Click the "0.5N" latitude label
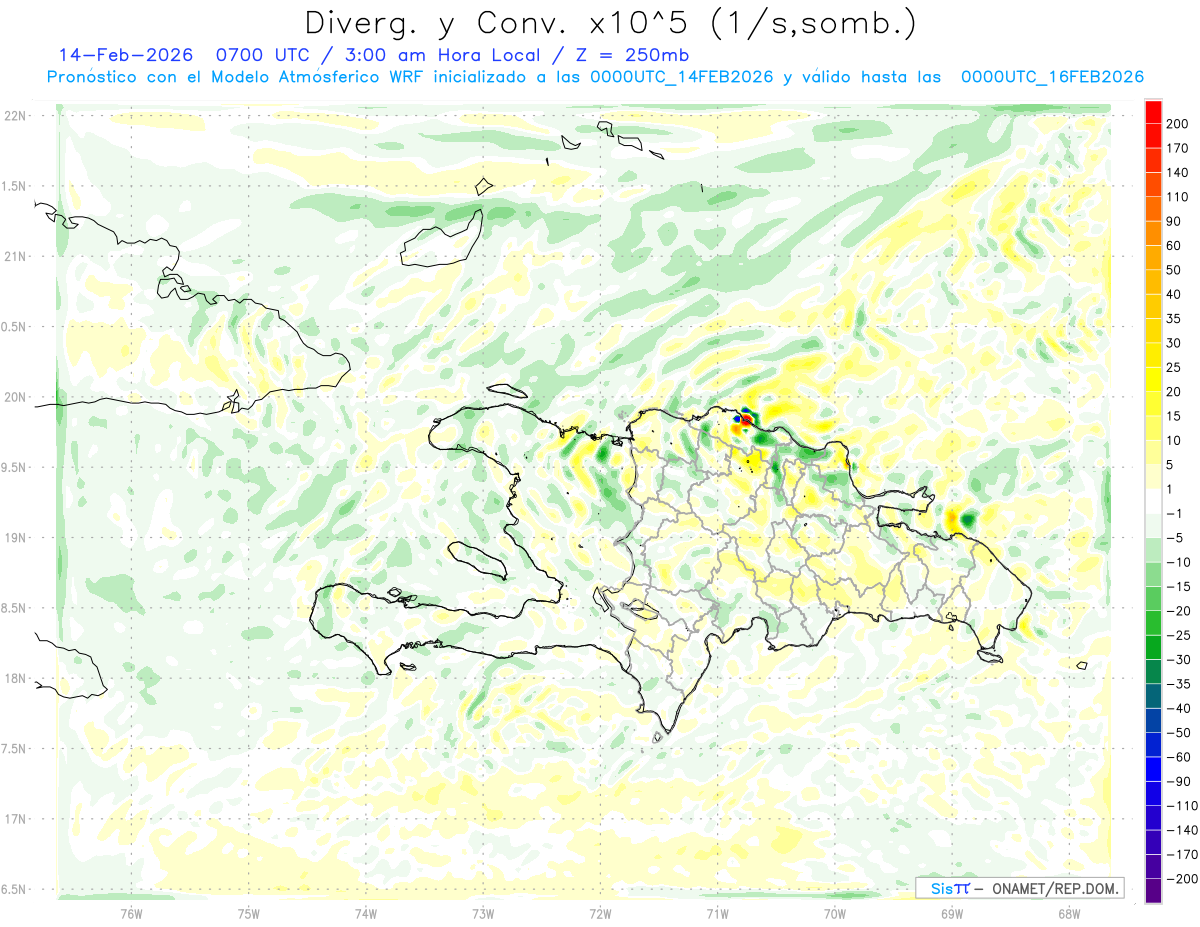Image resolution: width=1200 pixels, height=927 pixels. (15, 327)
